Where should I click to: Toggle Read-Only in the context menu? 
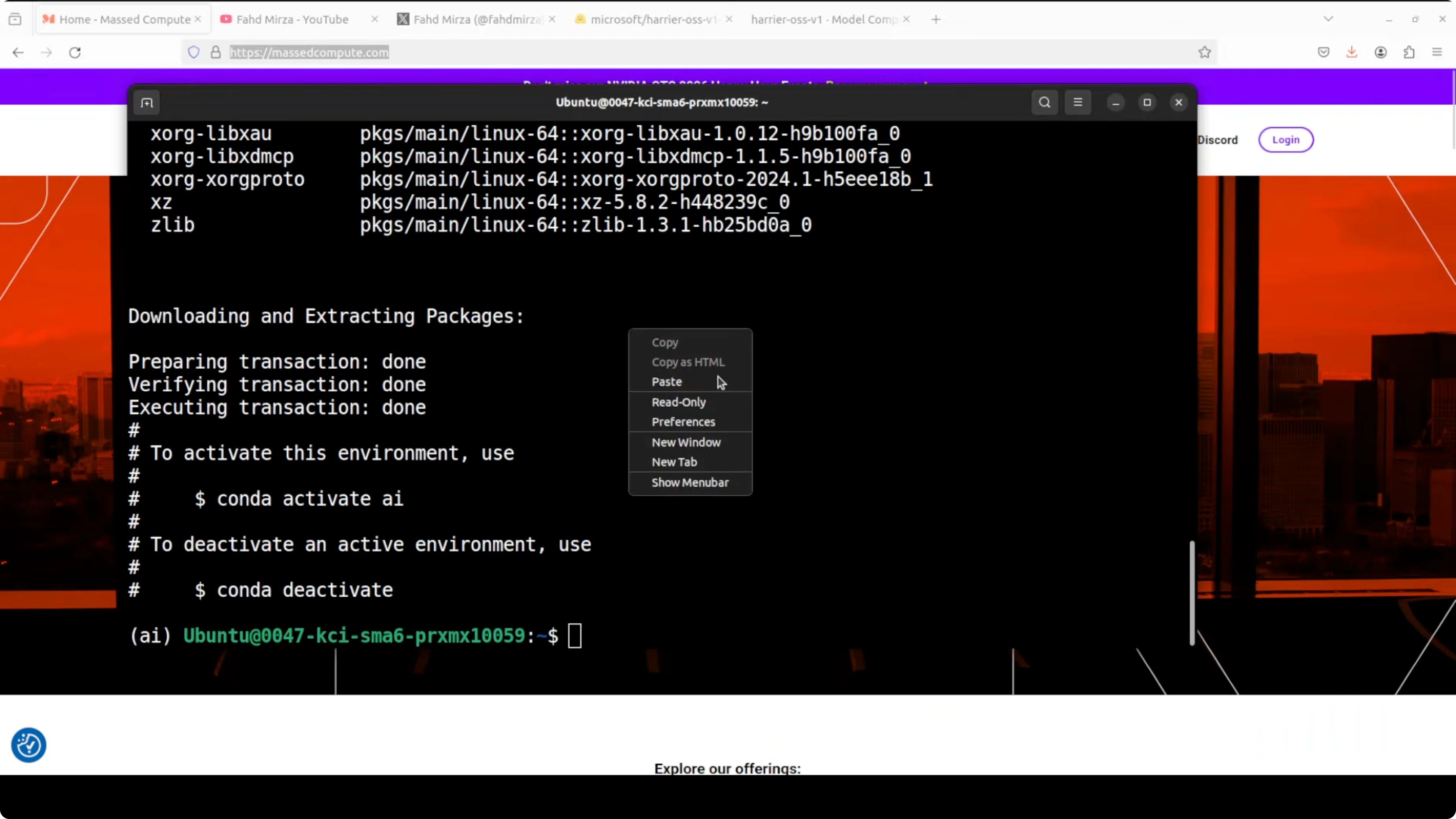pyautogui.click(x=678, y=402)
